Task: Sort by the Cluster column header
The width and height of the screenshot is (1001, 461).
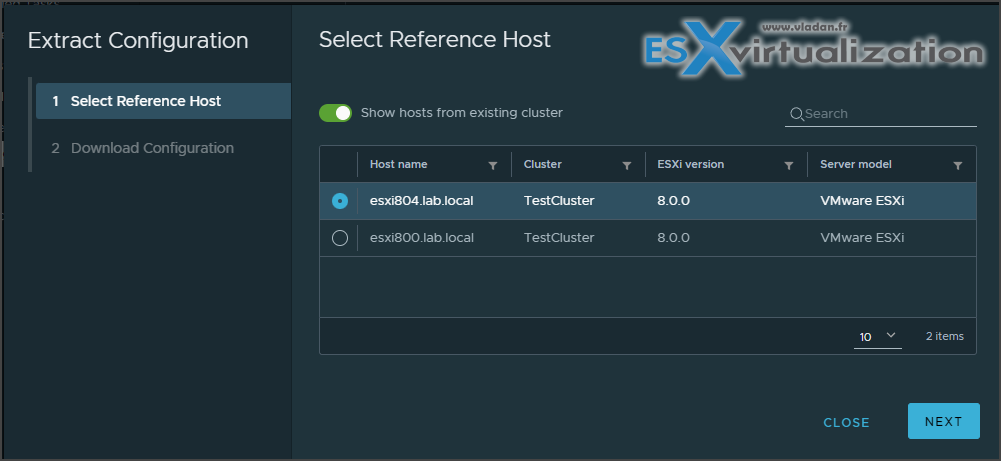Action: click(x=543, y=164)
